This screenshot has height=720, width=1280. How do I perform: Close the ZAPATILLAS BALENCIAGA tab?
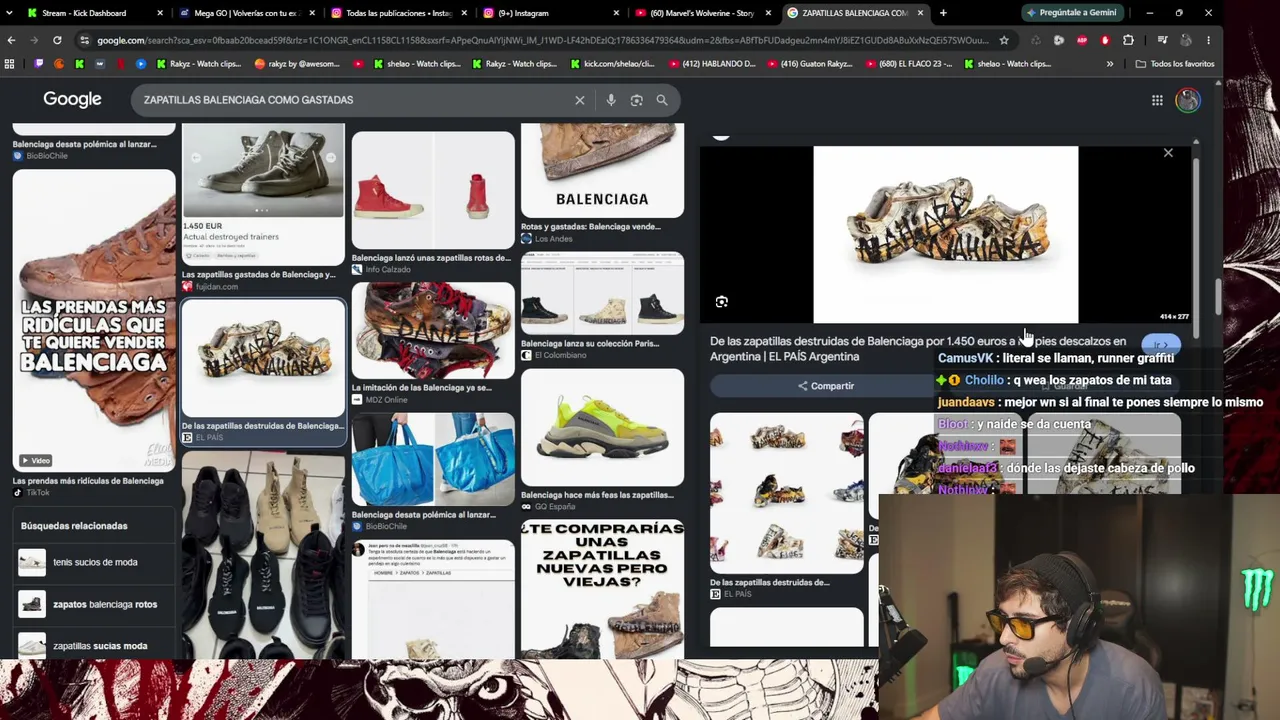[x=920, y=13]
